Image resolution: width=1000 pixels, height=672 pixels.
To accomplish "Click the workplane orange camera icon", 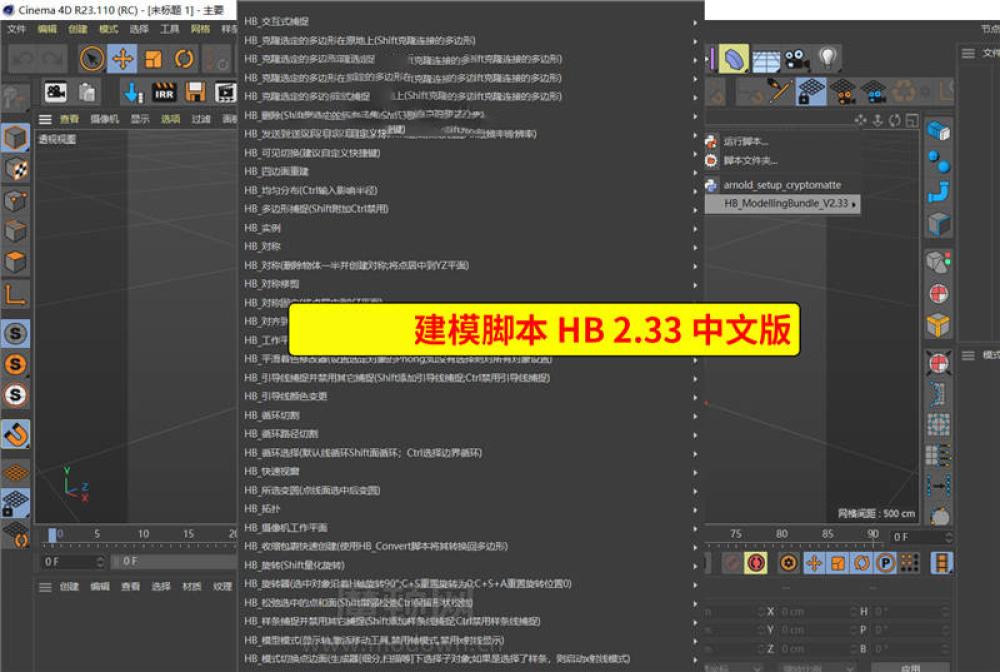I will click(x=843, y=92).
